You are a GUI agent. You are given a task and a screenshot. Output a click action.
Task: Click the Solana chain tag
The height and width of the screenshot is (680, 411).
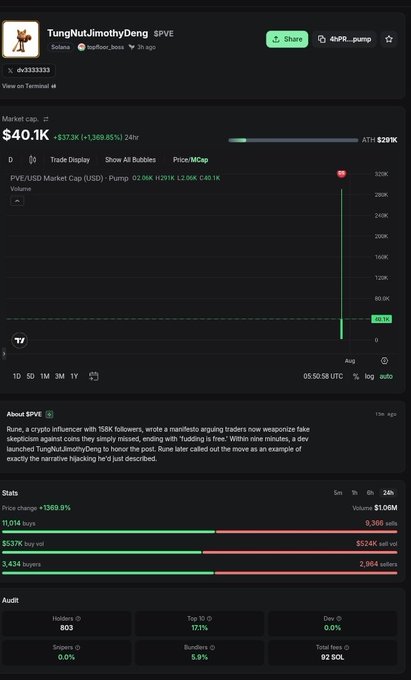point(60,47)
